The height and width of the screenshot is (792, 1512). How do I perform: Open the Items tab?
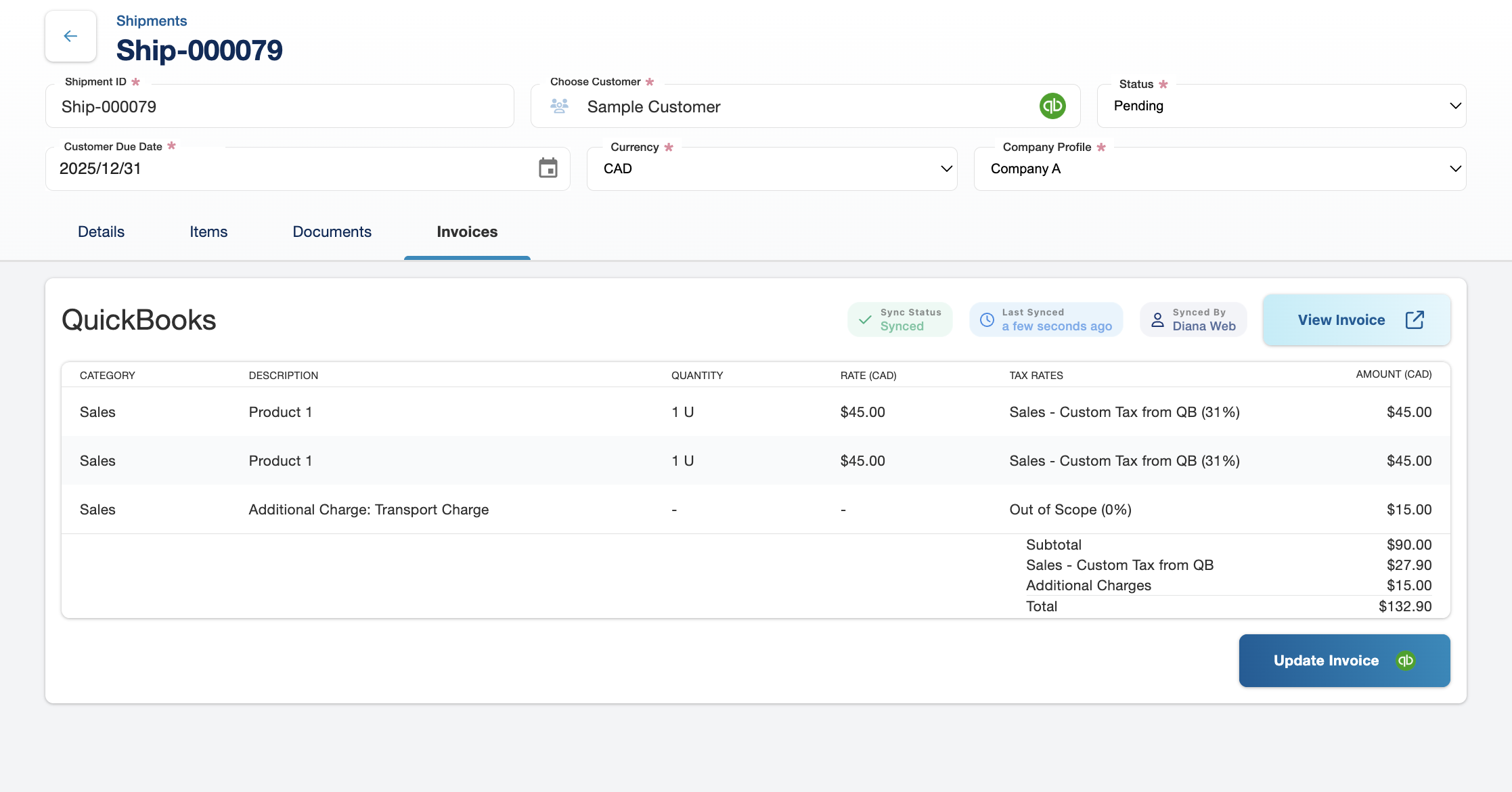(x=208, y=232)
